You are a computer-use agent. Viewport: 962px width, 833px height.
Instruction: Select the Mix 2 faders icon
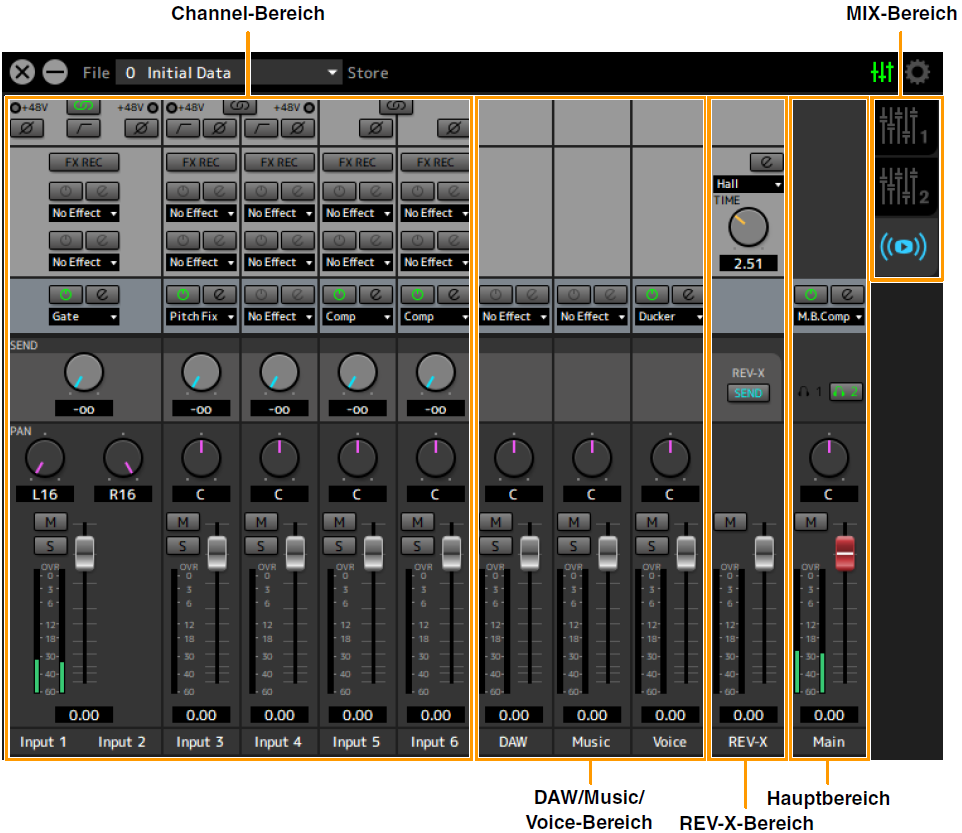[x=905, y=185]
